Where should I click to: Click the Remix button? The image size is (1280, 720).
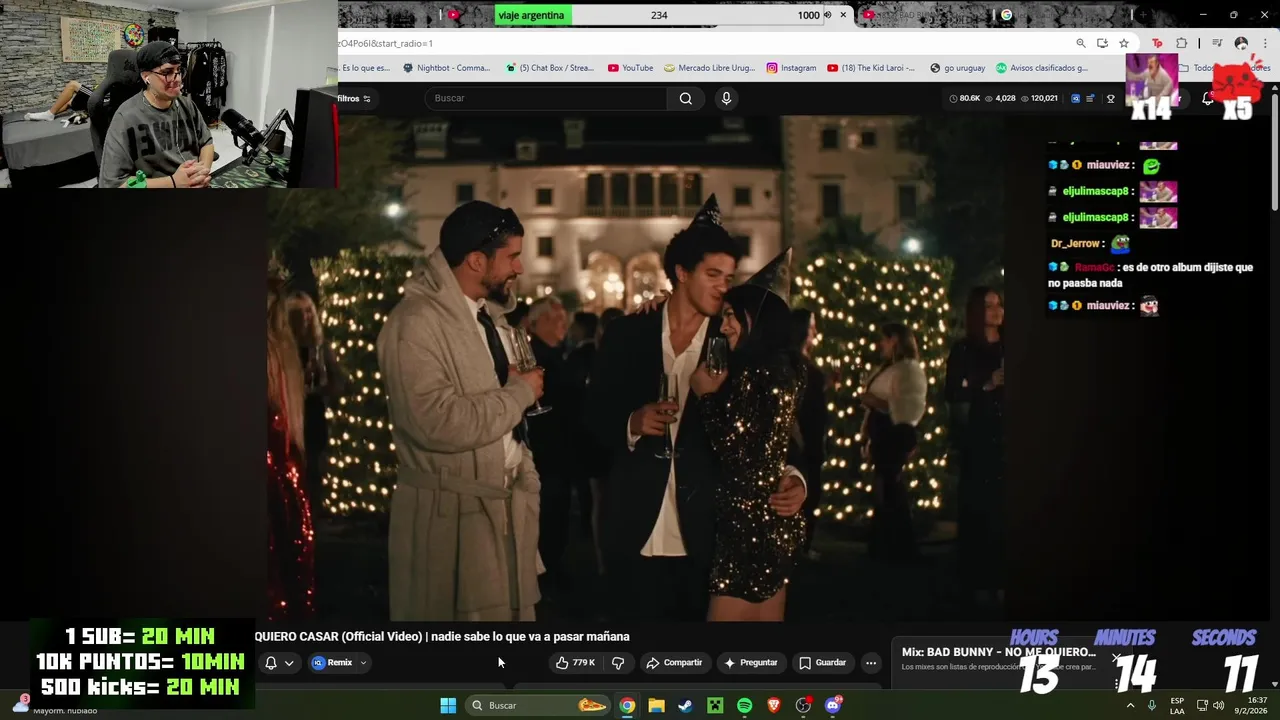coord(333,662)
